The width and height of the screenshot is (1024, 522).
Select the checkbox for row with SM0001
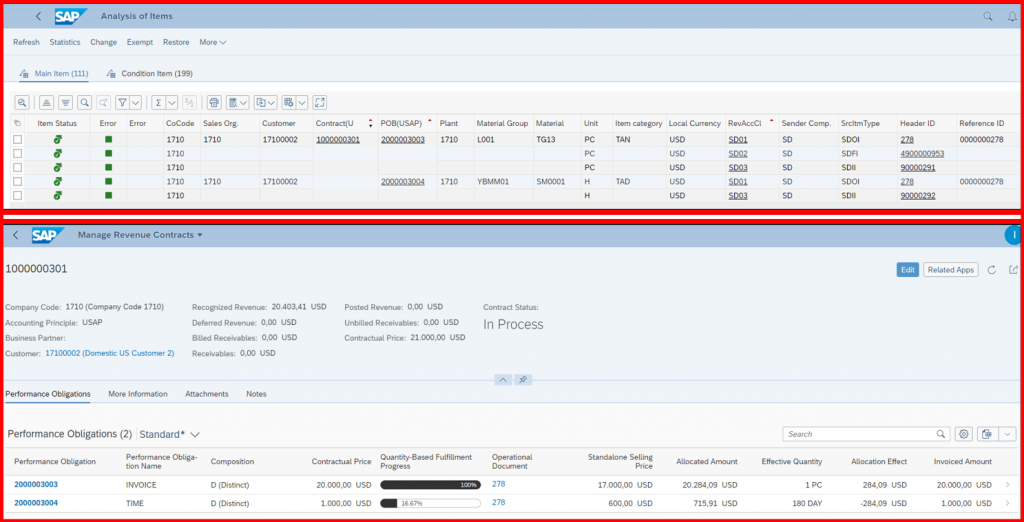(18, 181)
